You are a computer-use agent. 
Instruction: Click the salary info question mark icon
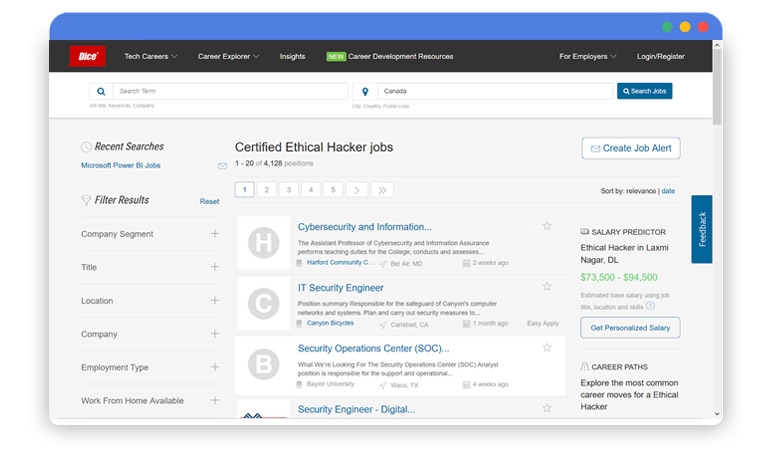pos(650,306)
